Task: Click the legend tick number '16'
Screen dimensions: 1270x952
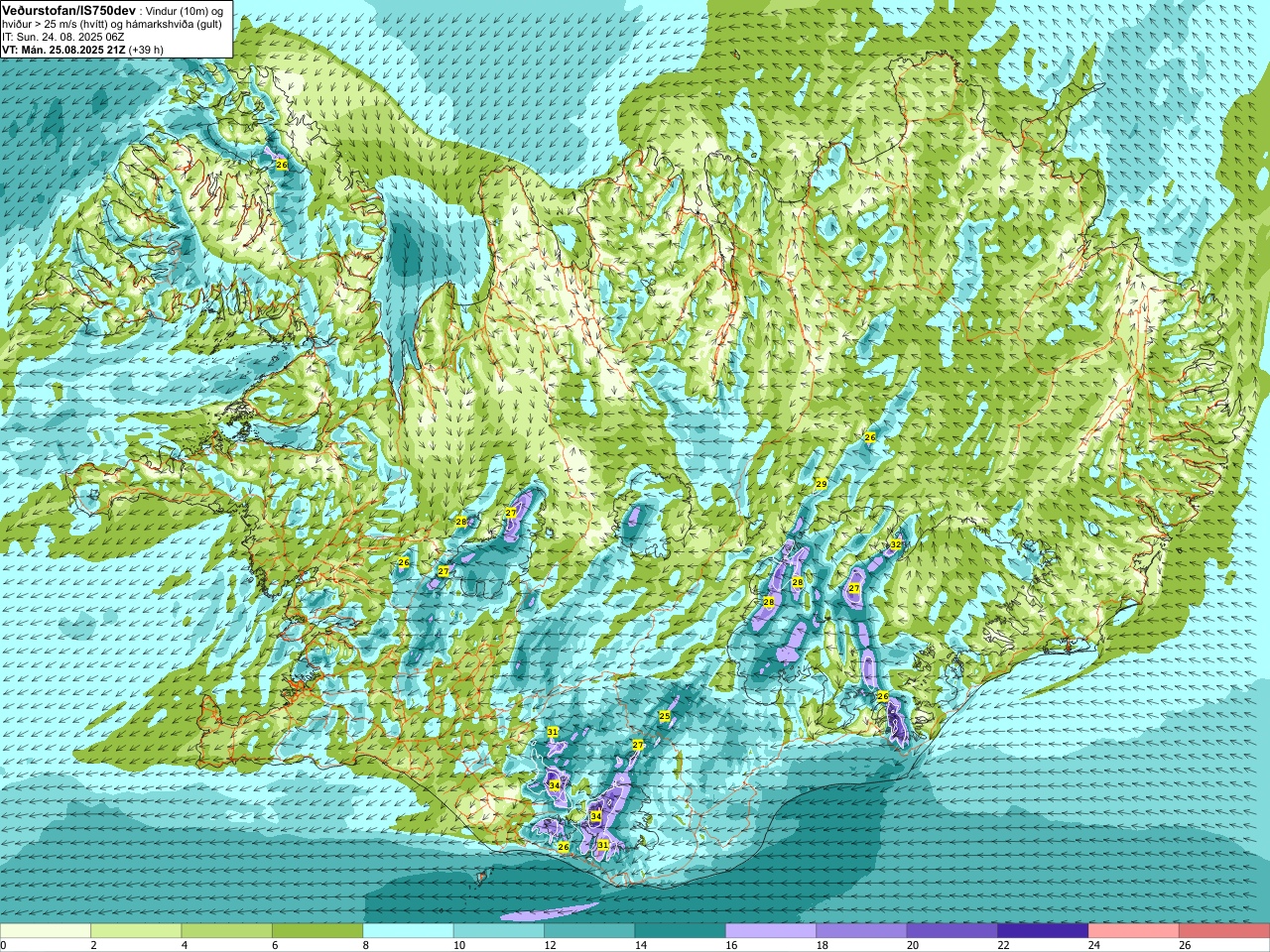Action: (731, 945)
